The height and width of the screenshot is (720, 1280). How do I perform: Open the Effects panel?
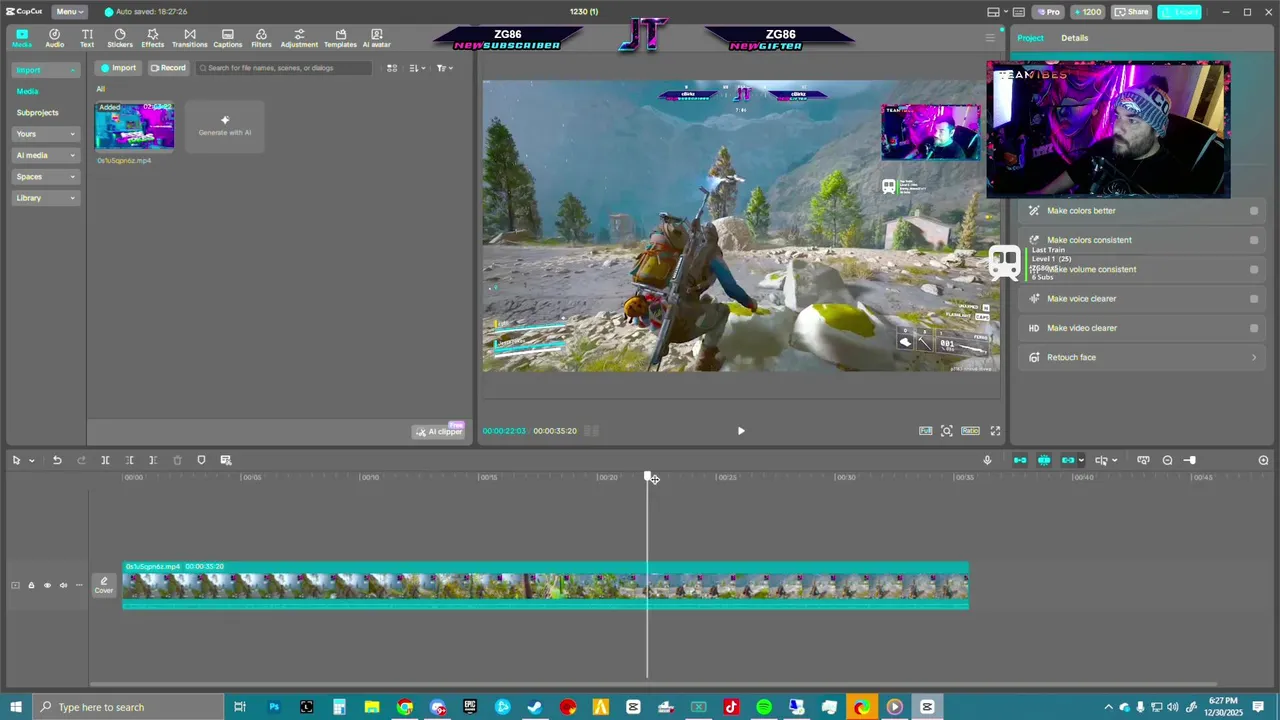152,38
